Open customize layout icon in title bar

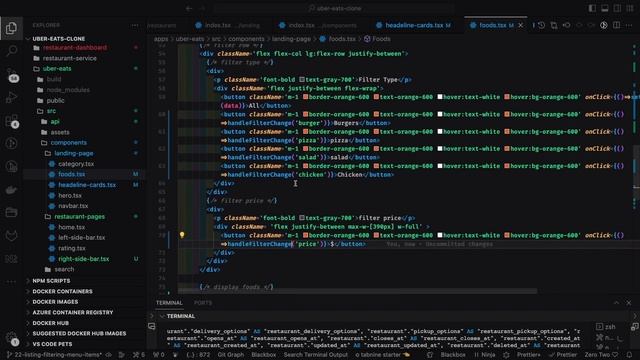pos(630,8)
